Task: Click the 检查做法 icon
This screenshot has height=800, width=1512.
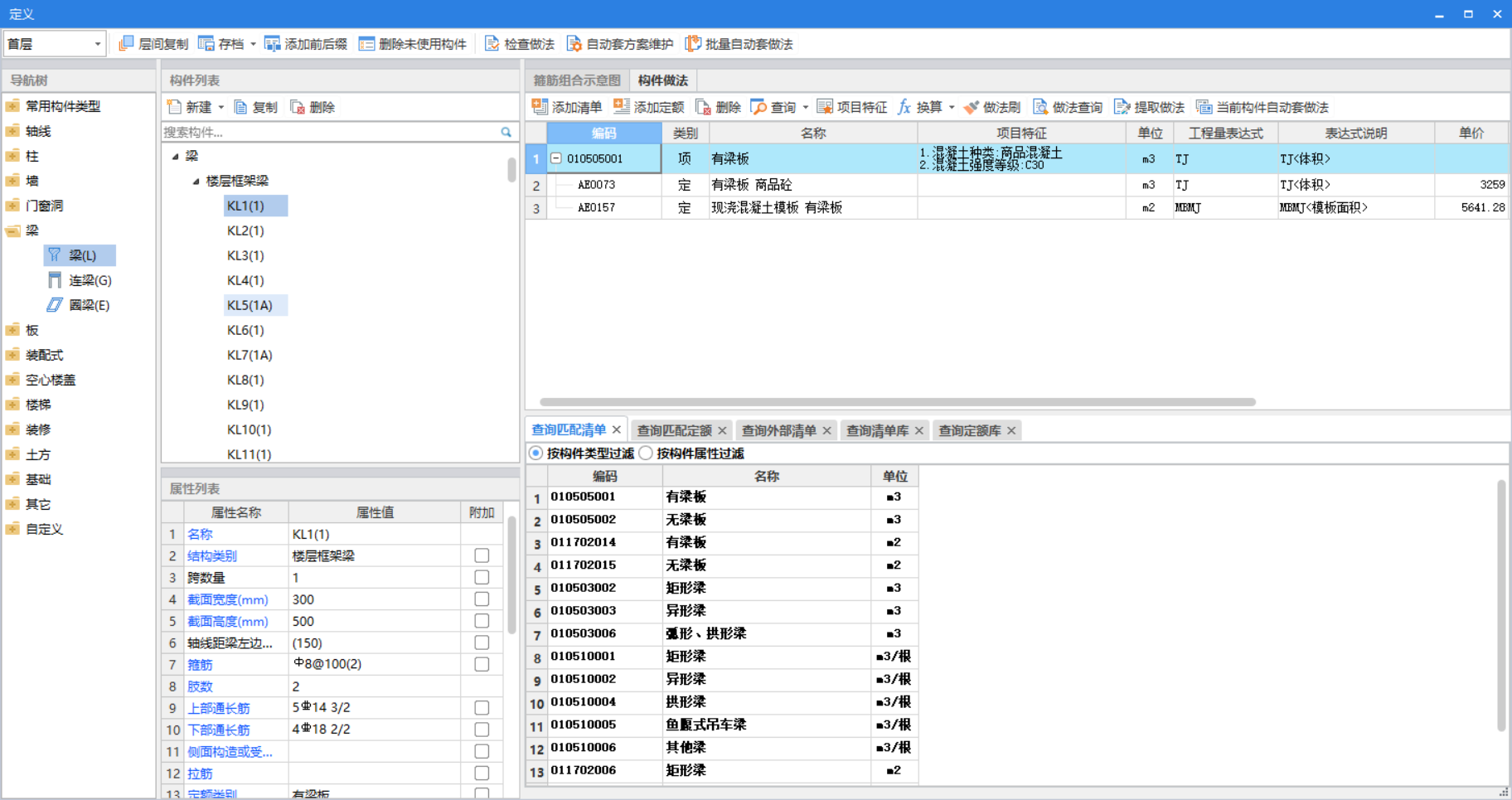Action: click(492, 43)
